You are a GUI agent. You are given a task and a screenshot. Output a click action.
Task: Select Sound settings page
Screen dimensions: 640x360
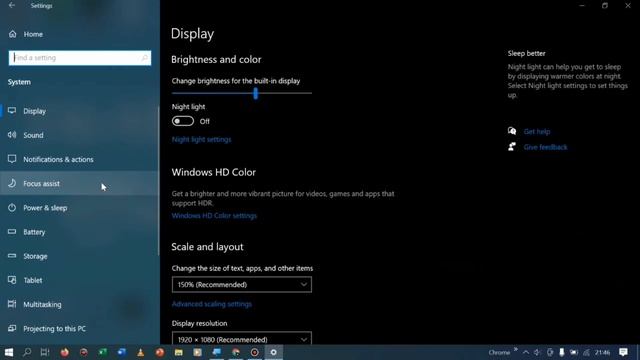point(80,135)
